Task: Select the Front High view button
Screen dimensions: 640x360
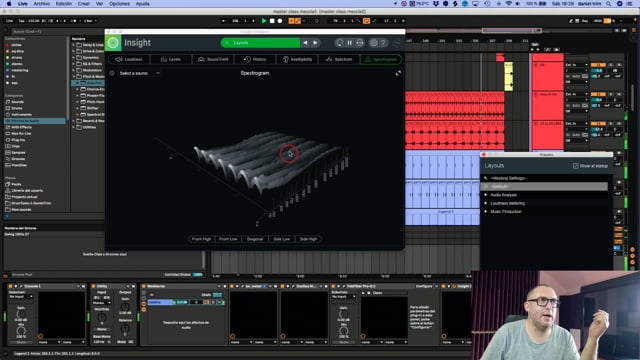Action: 201,239
